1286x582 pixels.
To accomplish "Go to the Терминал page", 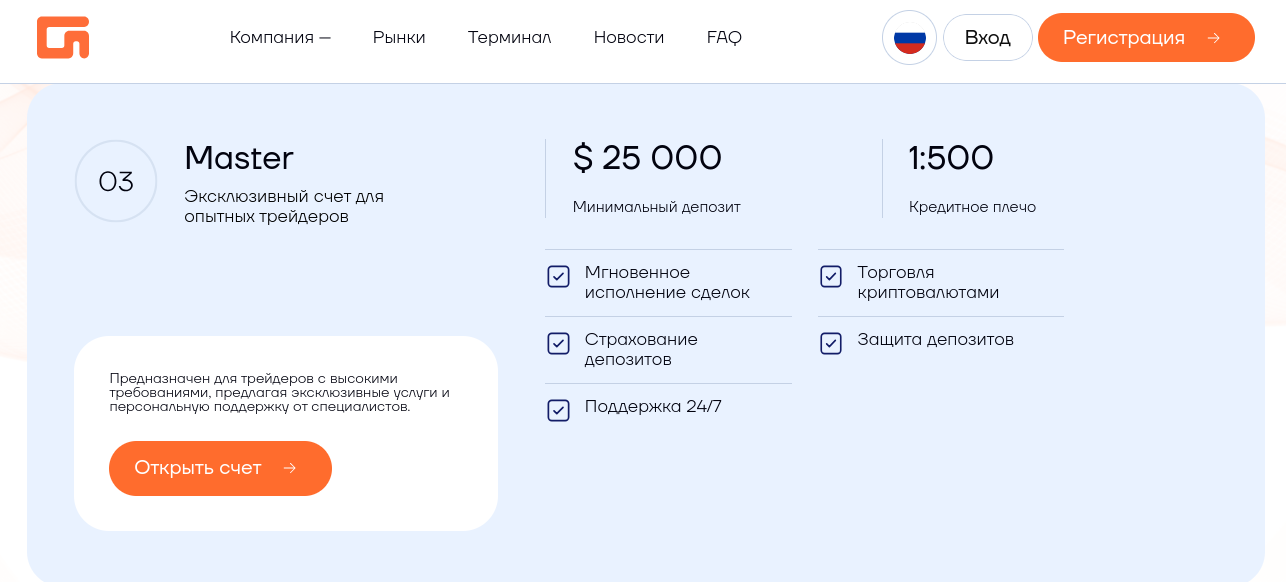I will pos(509,38).
